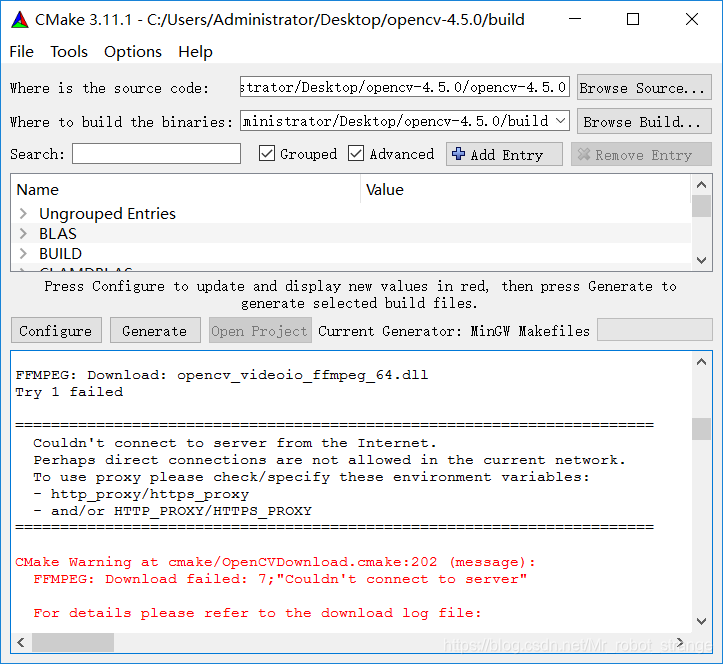Click the Browse Build button
The width and height of the screenshot is (723, 664).
[644, 122]
